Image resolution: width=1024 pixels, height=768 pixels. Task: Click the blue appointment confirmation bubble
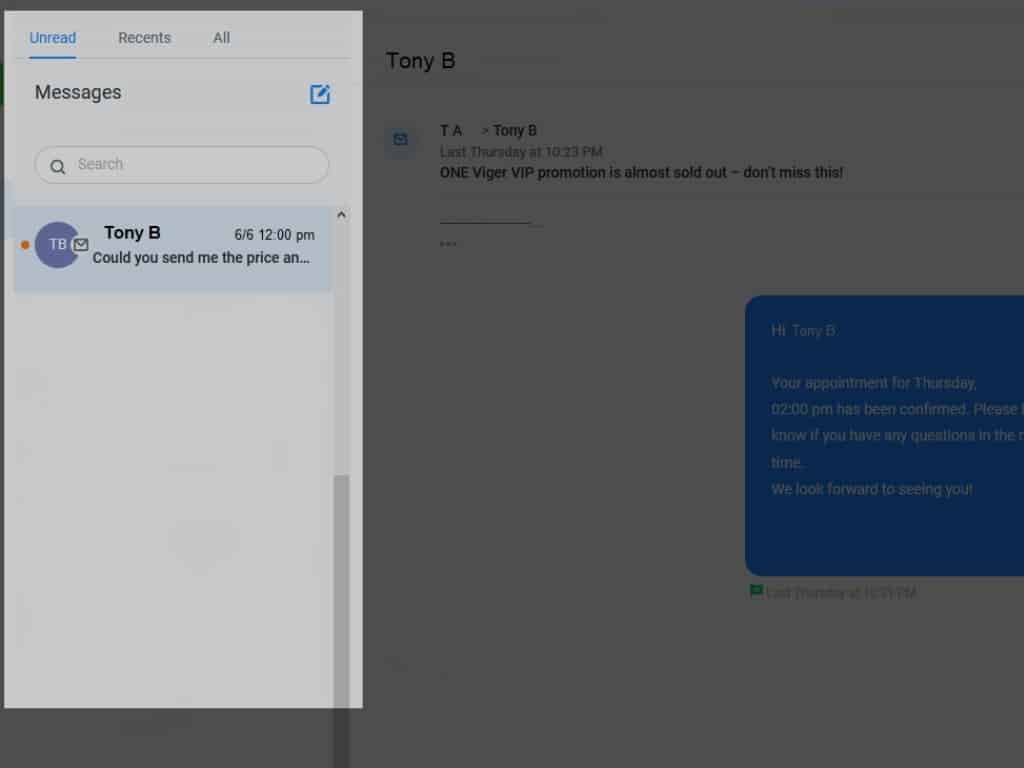click(884, 435)
